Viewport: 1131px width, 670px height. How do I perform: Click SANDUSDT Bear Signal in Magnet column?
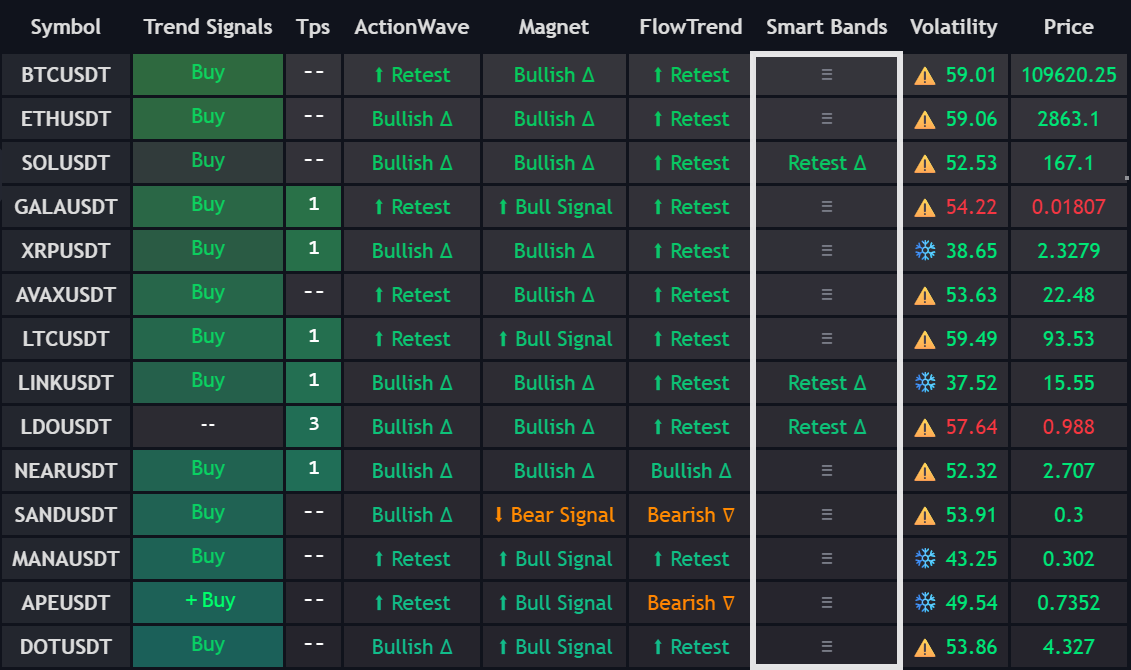(554, 515)
